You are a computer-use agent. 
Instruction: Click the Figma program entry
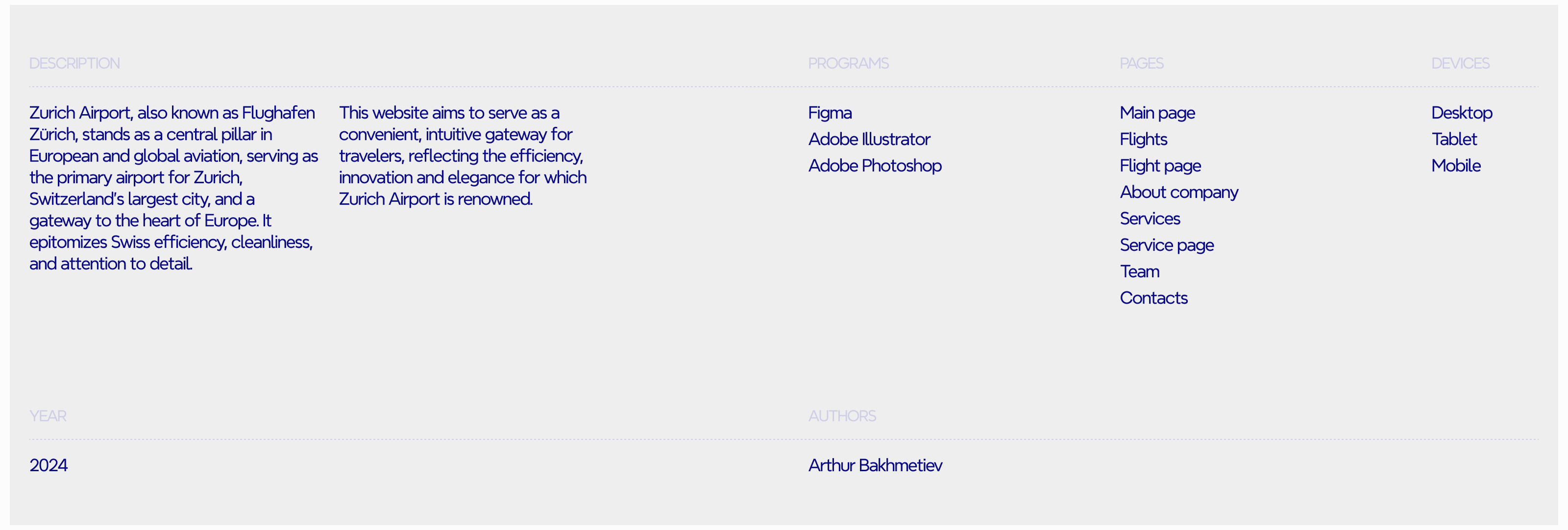point(830,113)
